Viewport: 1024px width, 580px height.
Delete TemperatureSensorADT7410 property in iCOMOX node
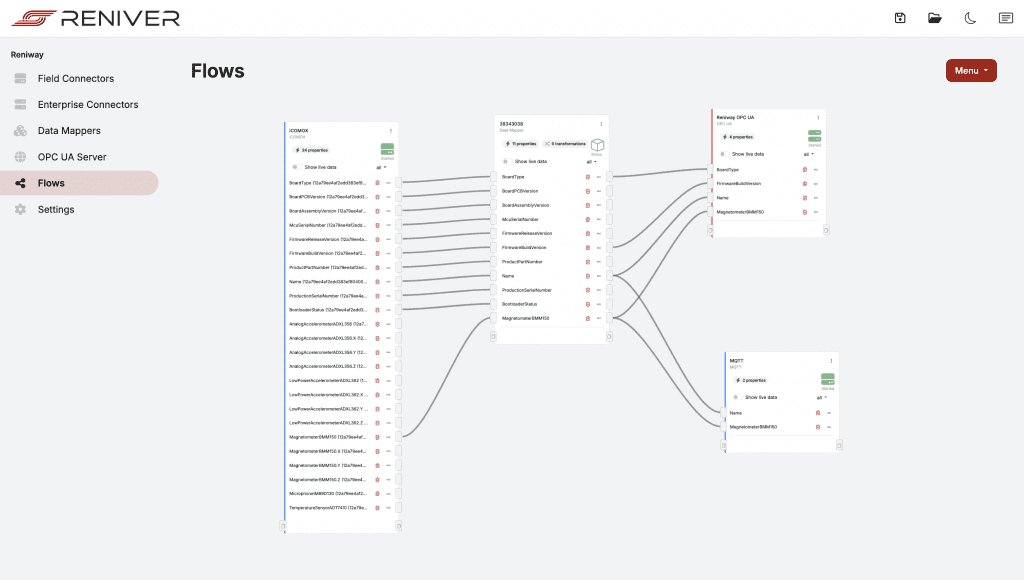point(377,508)
